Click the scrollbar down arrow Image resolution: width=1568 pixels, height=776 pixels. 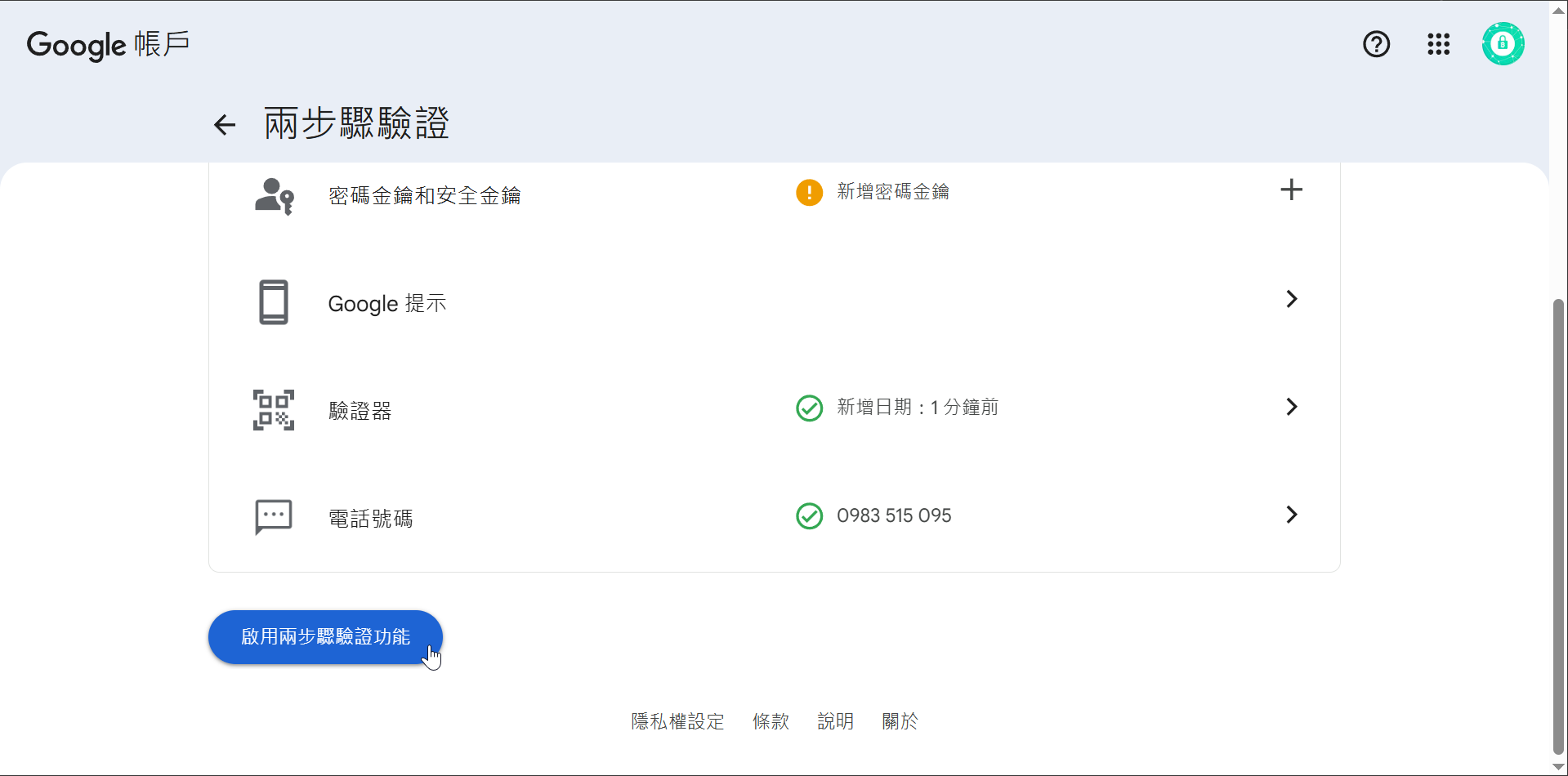pyautogui.click(x=1558, y=766)
